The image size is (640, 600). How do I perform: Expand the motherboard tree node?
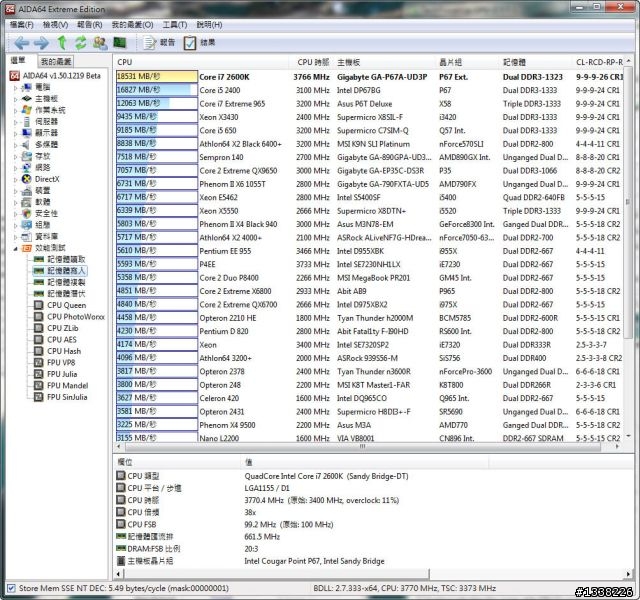pos(16,99)
